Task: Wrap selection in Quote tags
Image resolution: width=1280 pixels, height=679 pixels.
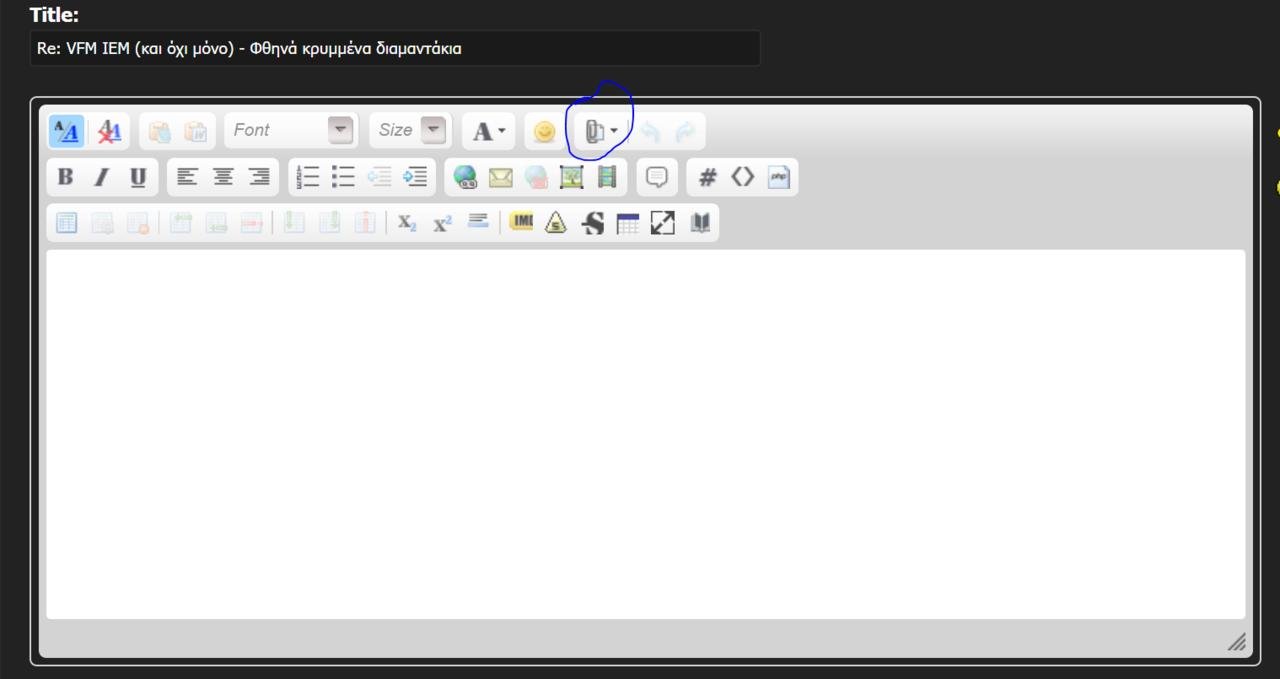Action: click(x=657, y=177)
